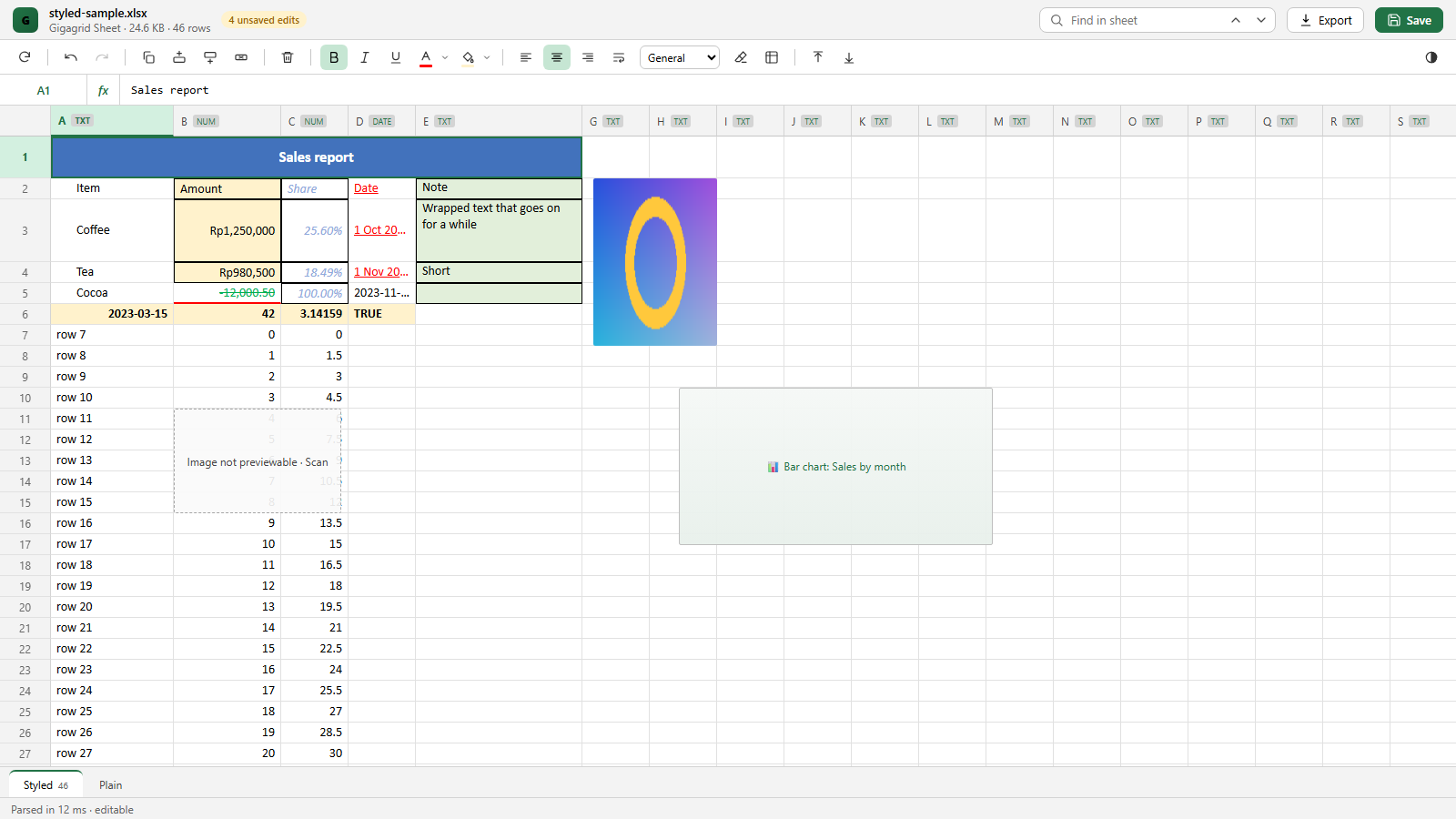This screenshot has width=1456, height=819.
Task: Select the Bar chart Sales by month placeholder
Action: click(x=835, y=467)
